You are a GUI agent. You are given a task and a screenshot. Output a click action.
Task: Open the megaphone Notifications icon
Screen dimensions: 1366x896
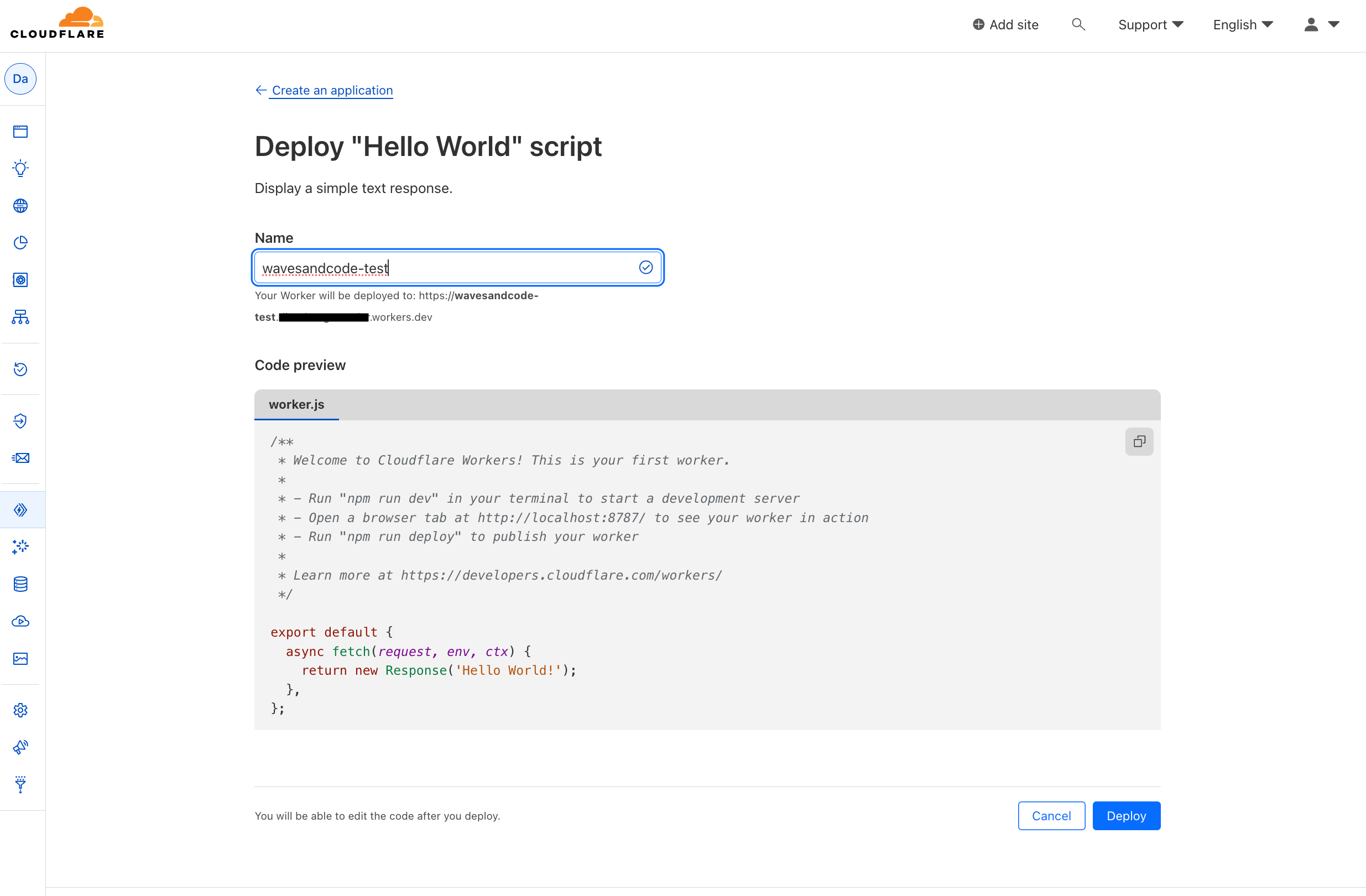20,747
